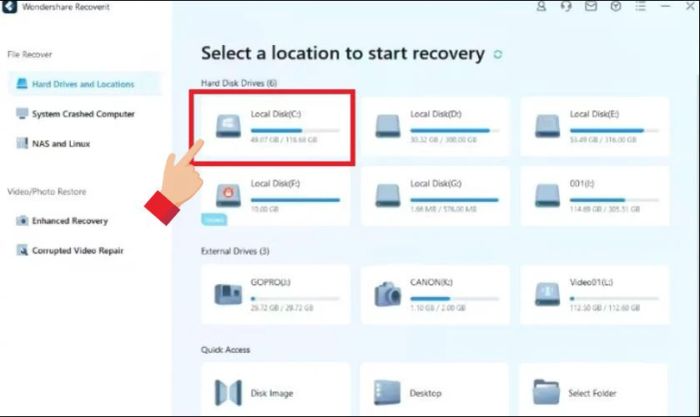The height and width of the screenshot is (417, 700).
Task: Click the Corrupted Video Repair icon
Action: click(x=22, y=250)
